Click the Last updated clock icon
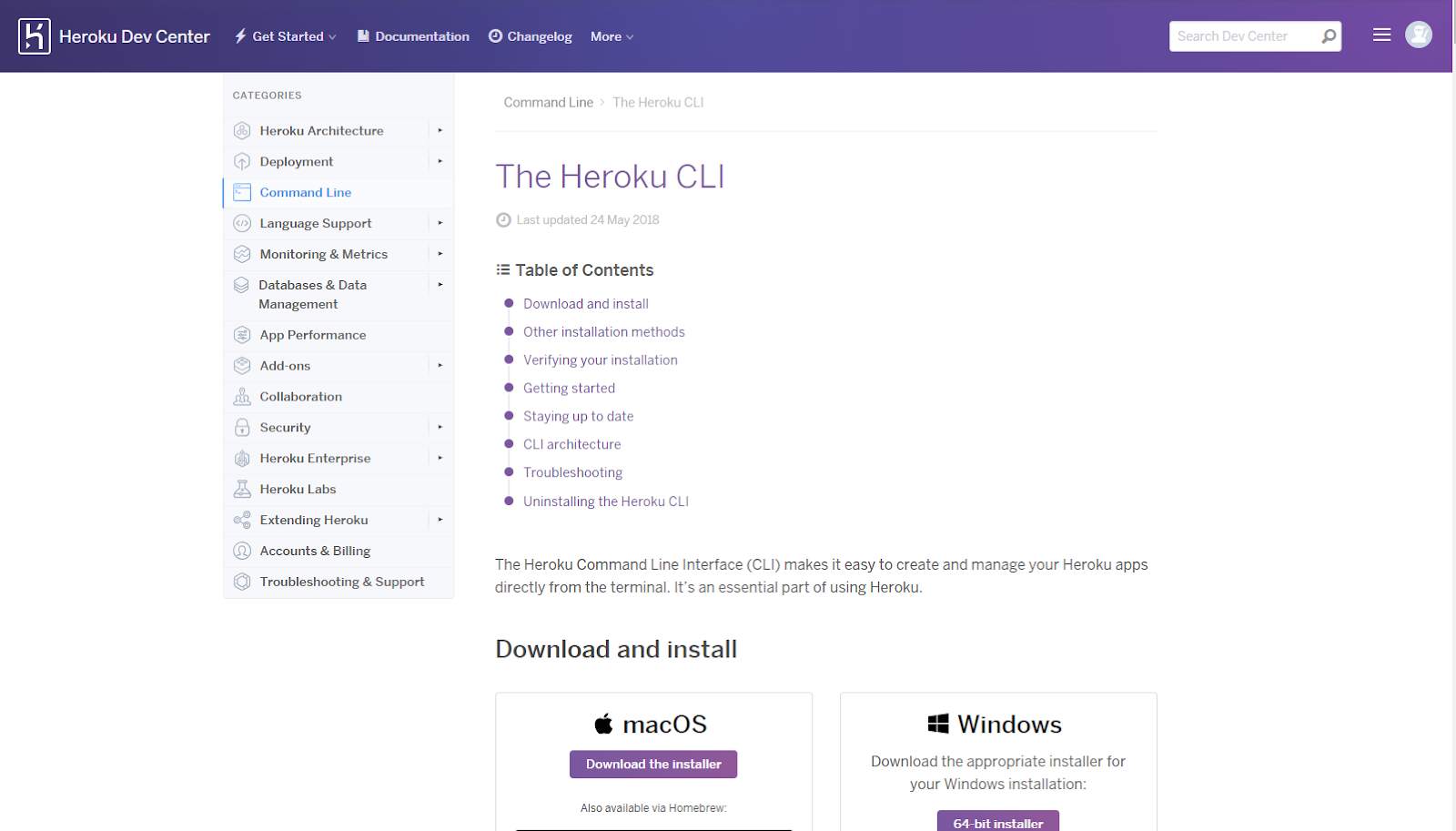Viewport: 1456px width, 831px height. click(x=503, y=219)
